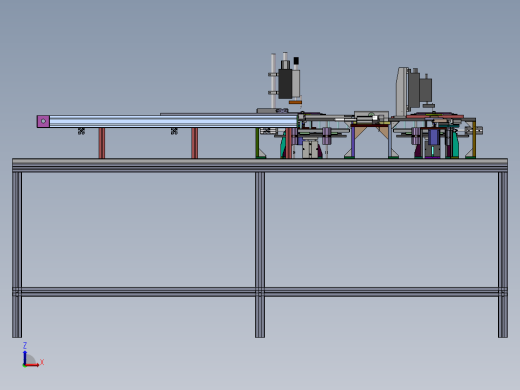This screenshot has height=390, width=520.
Task: Select the lower horizontal crossbar of the frame
Action: [260, 292]
